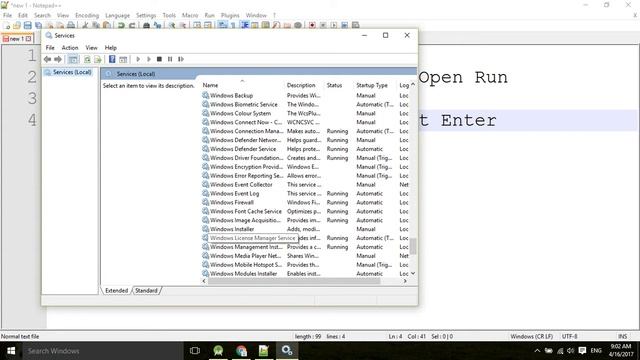This screenshot has height=360, width=640.
Task: Go back in Services toolbar
Action: click(47, 59)
